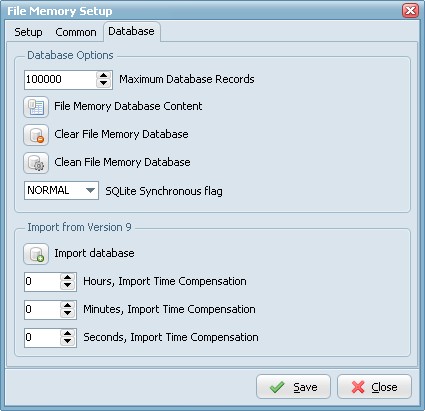Click red X icon on Close button
The width and height of the screenshot is (425, 411).
click(x=358, y=387)
